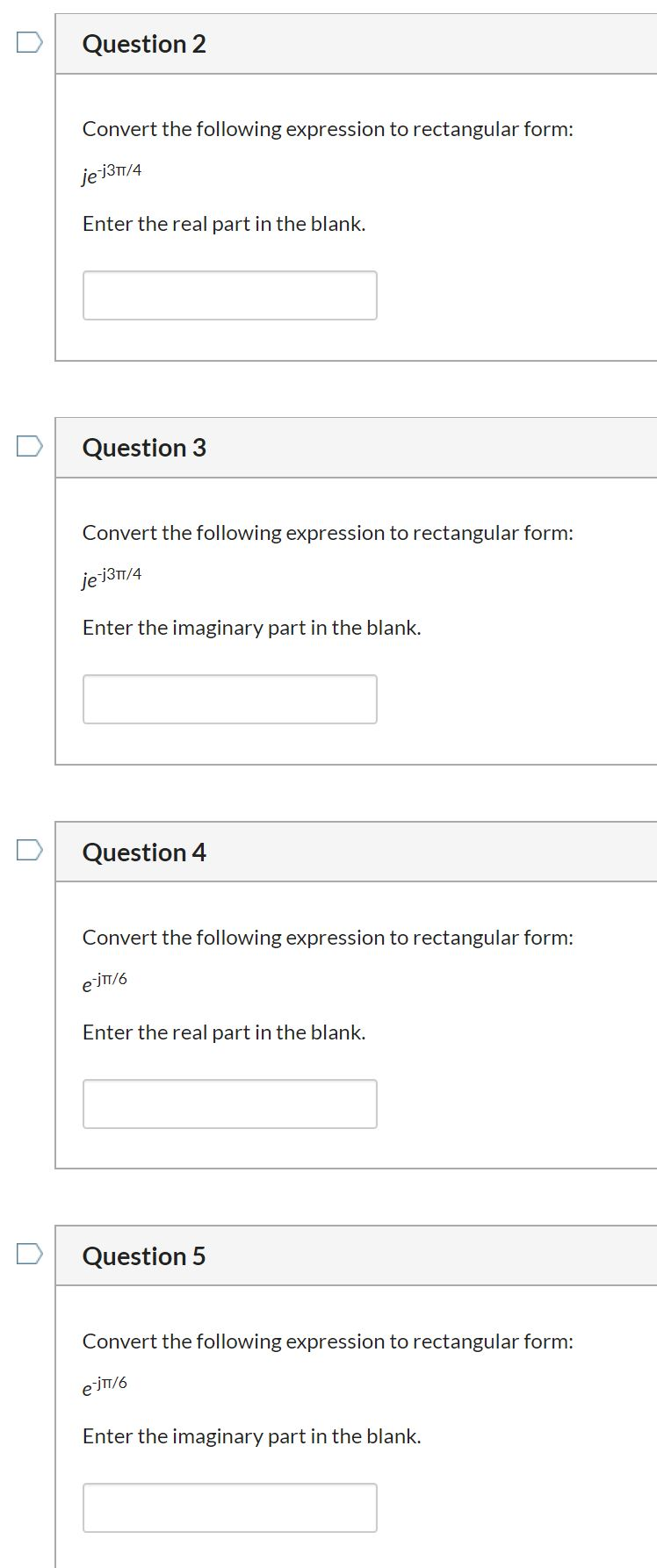657x1568 pixels.
Task: Click the answer blank under Question 2
Action: pyautogui.click(x=229, y=295)
